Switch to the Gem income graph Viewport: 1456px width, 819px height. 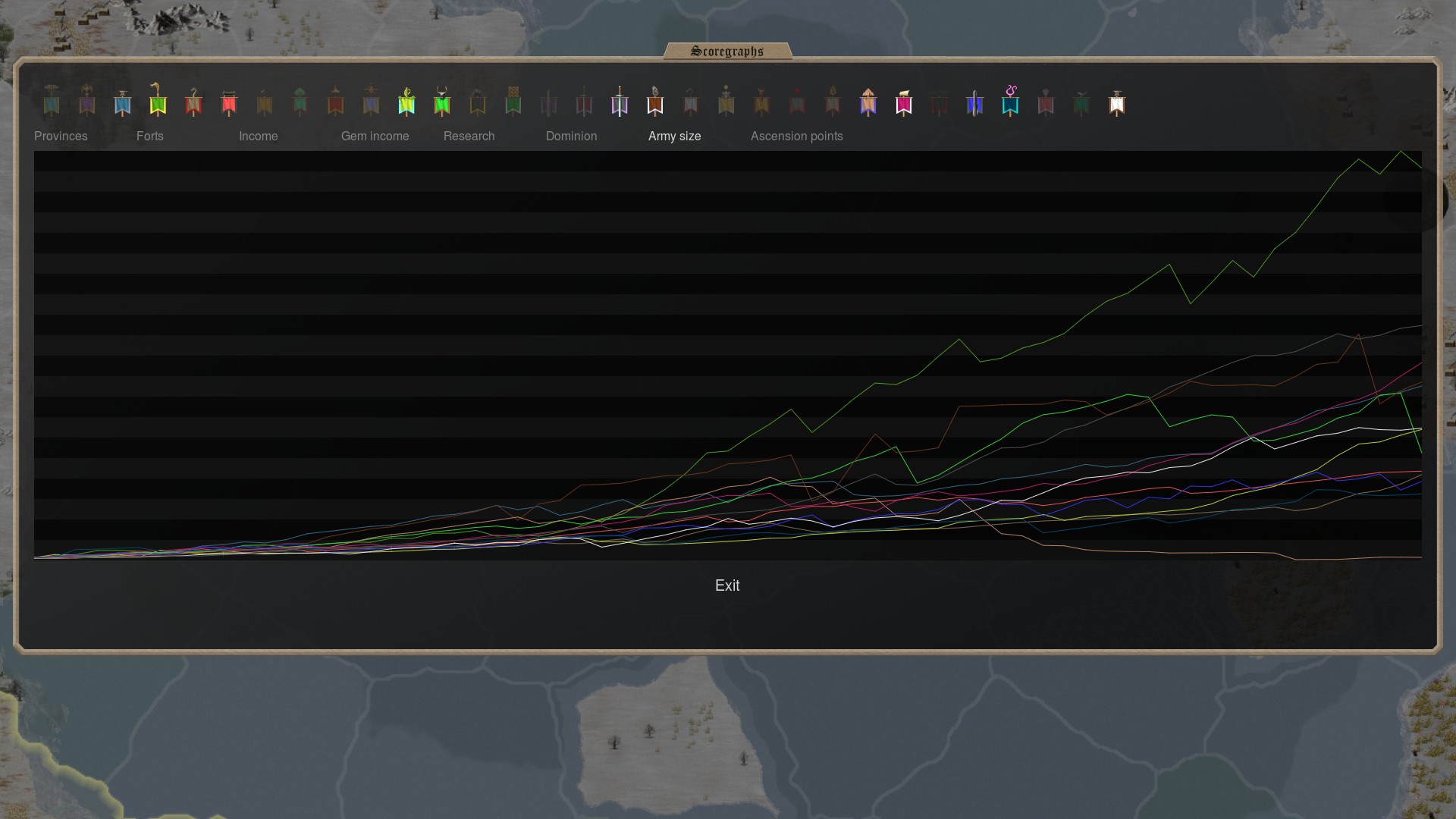(375, 136)
